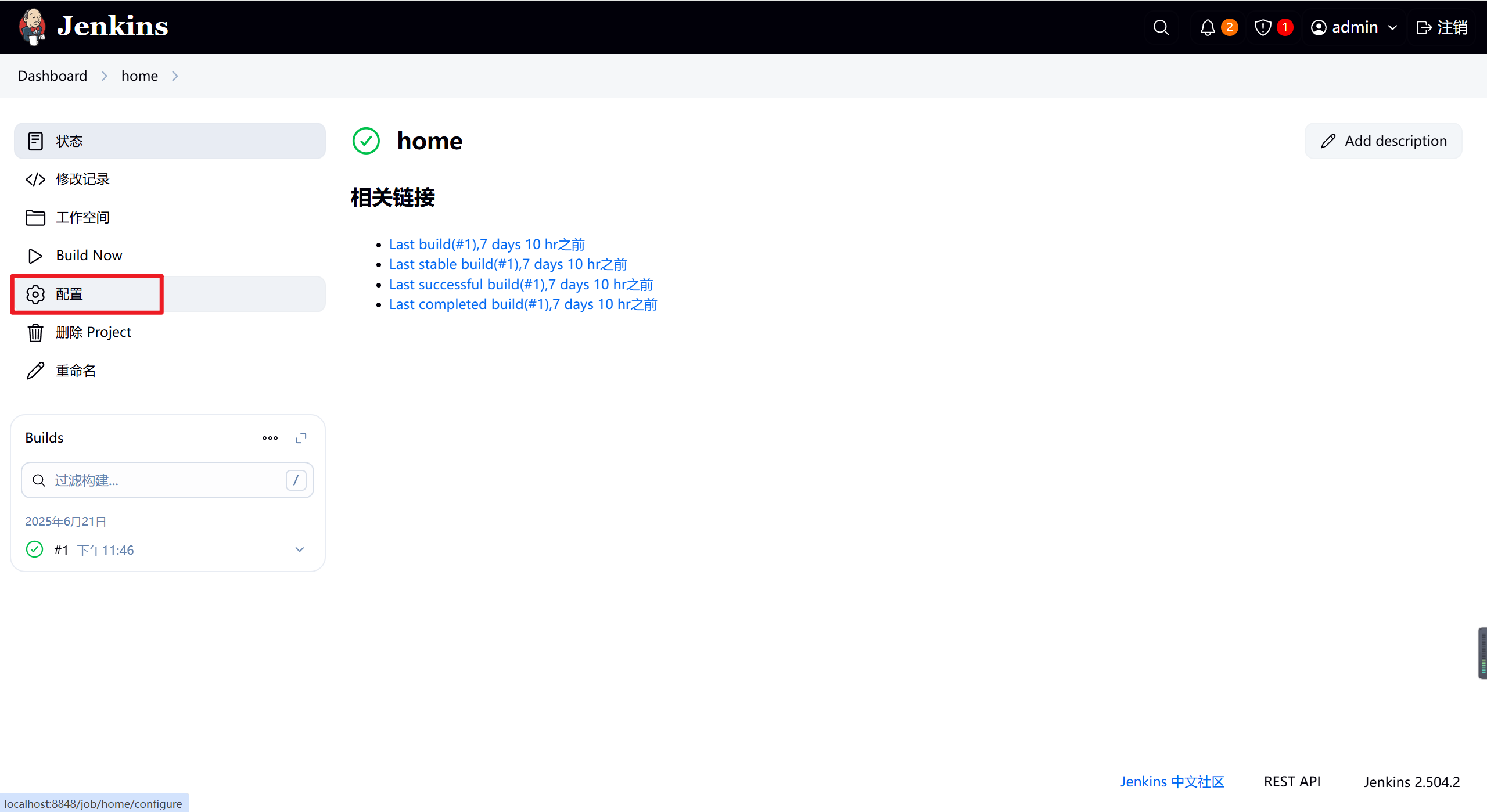The width and height of the screenshot is (1487, 812).
Task: Open Builds three-dot more actions menu
Action: tap(270, 438)
